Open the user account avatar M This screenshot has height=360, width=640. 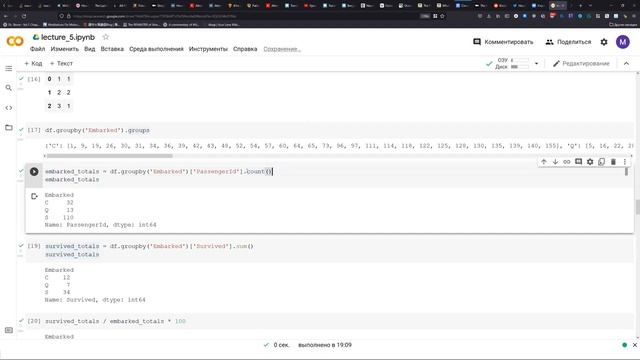coord(622,42)
